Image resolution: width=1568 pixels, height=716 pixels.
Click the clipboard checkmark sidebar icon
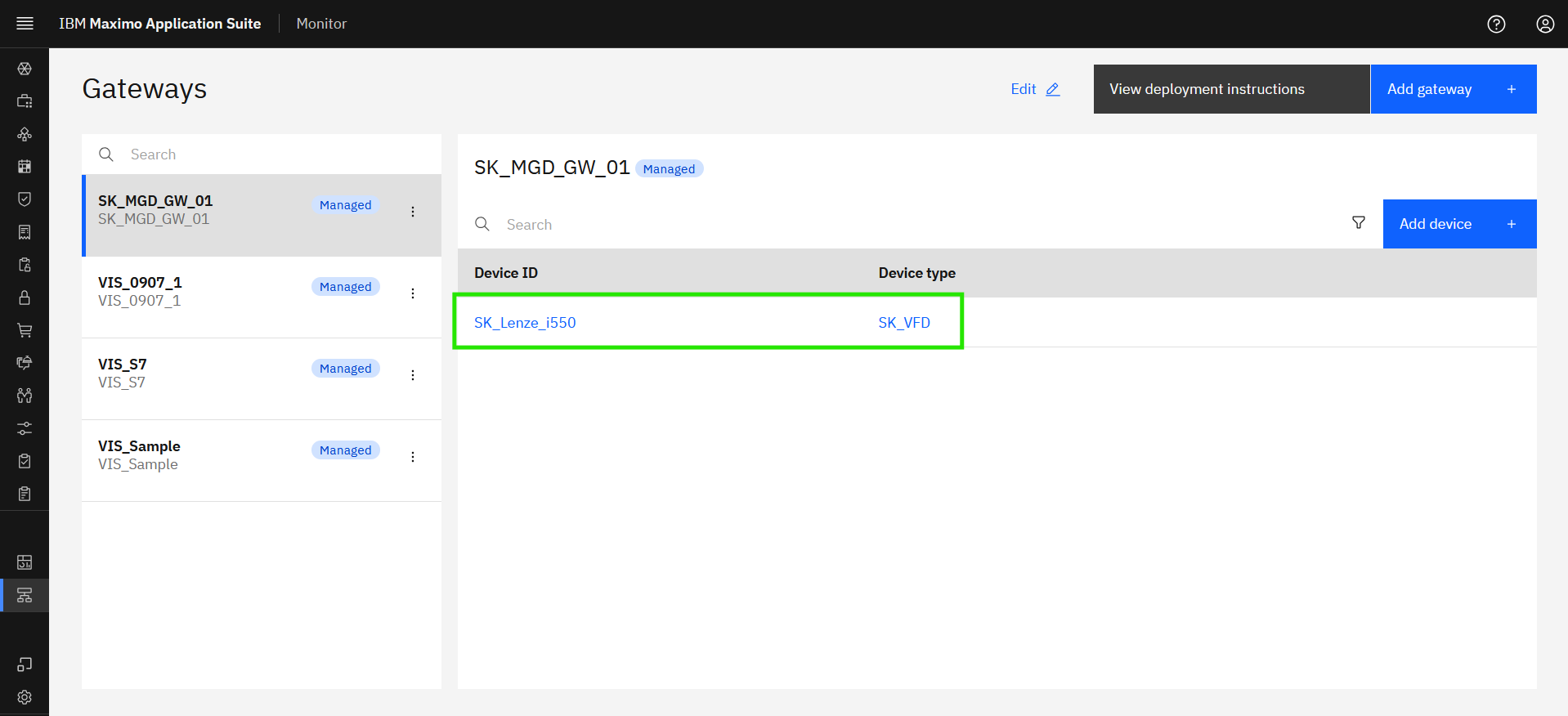(x=25, y=461)
